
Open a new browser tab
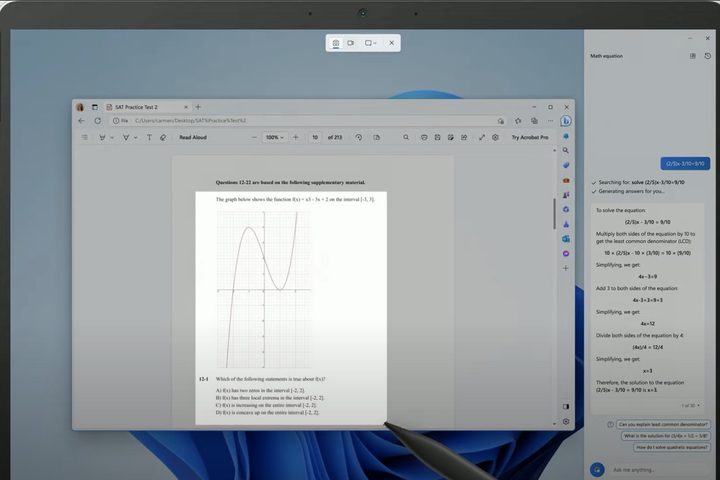pyautogui.click(x=198, y=107)
